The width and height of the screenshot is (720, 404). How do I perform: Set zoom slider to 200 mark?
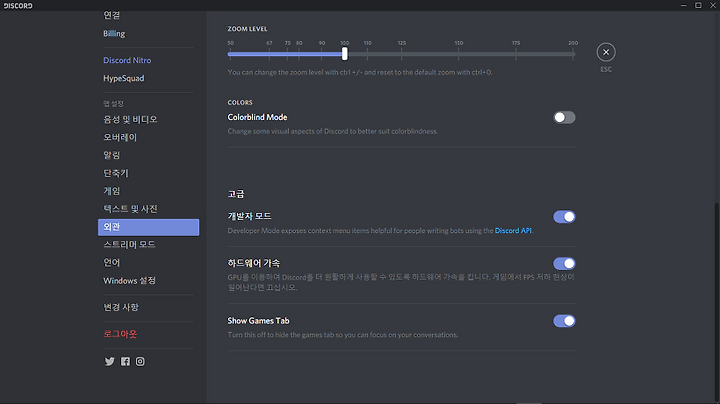pos(573,54)
